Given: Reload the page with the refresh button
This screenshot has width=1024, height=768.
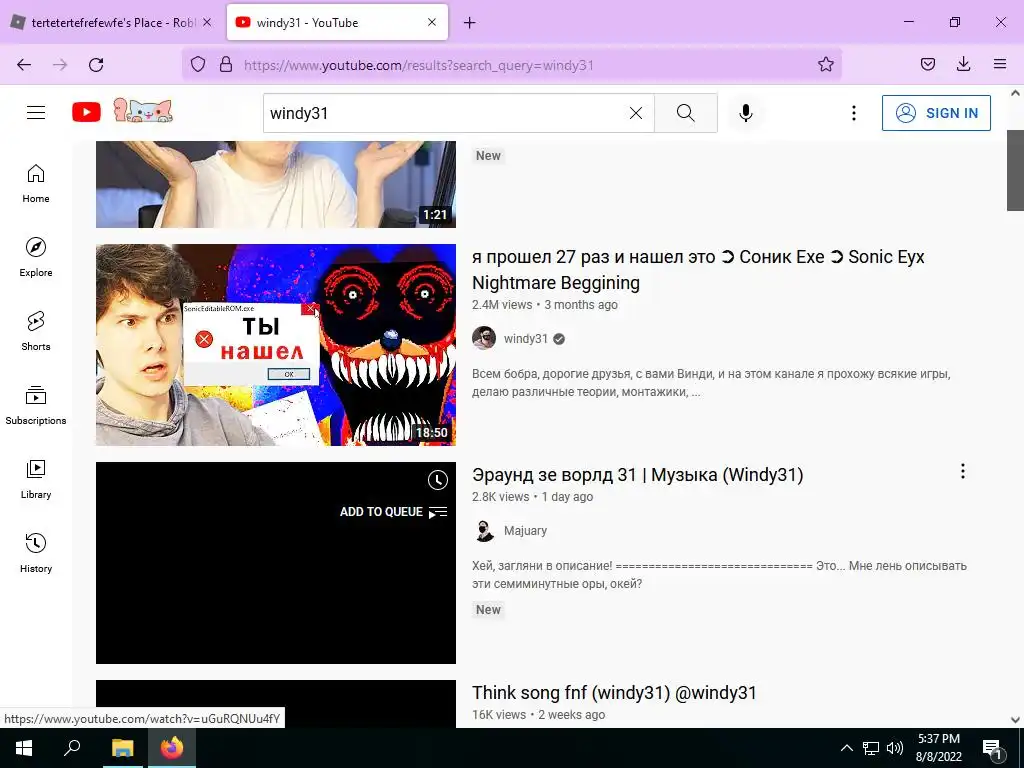Looking at the screenshot, I should coord(96,65).
